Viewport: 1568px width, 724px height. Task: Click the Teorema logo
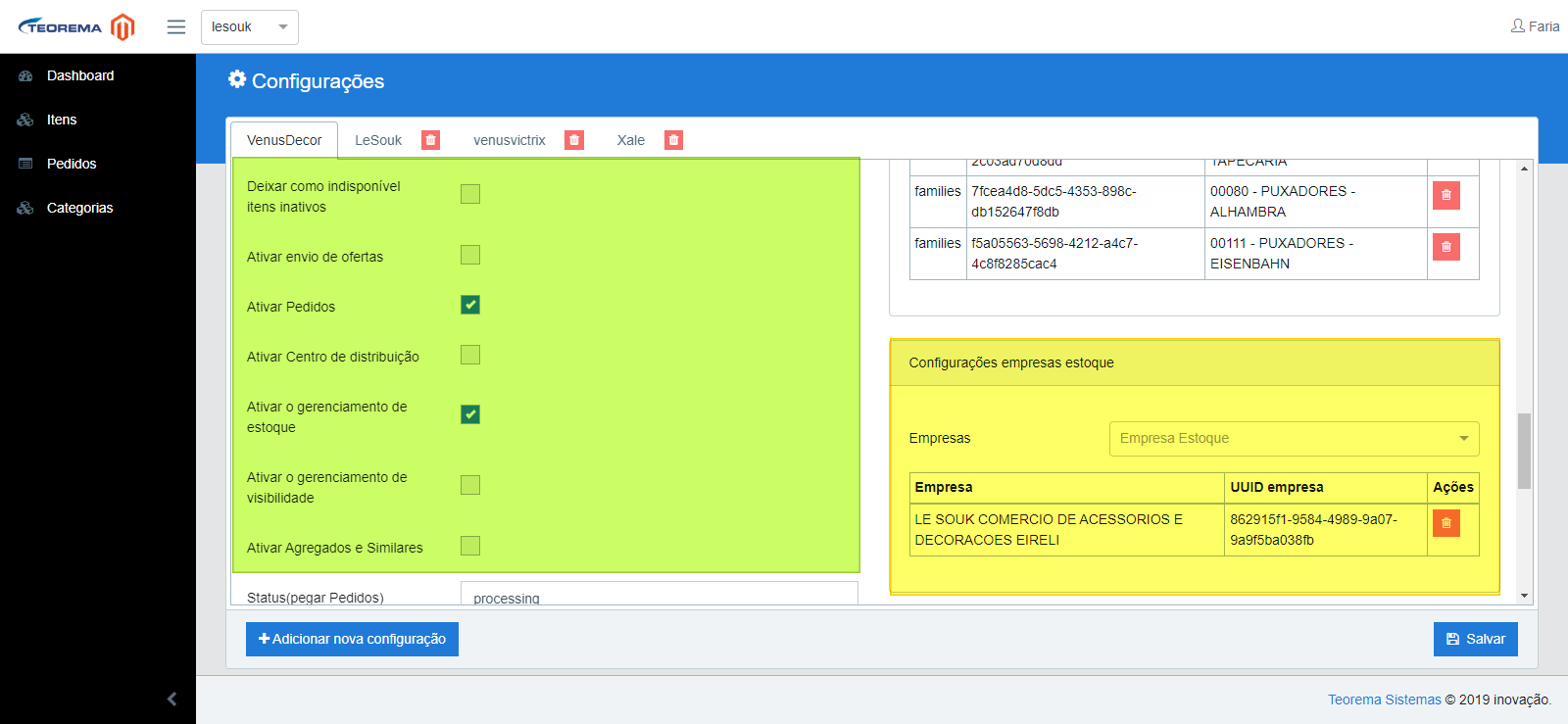pyautogui.click(x=60, y=26)
